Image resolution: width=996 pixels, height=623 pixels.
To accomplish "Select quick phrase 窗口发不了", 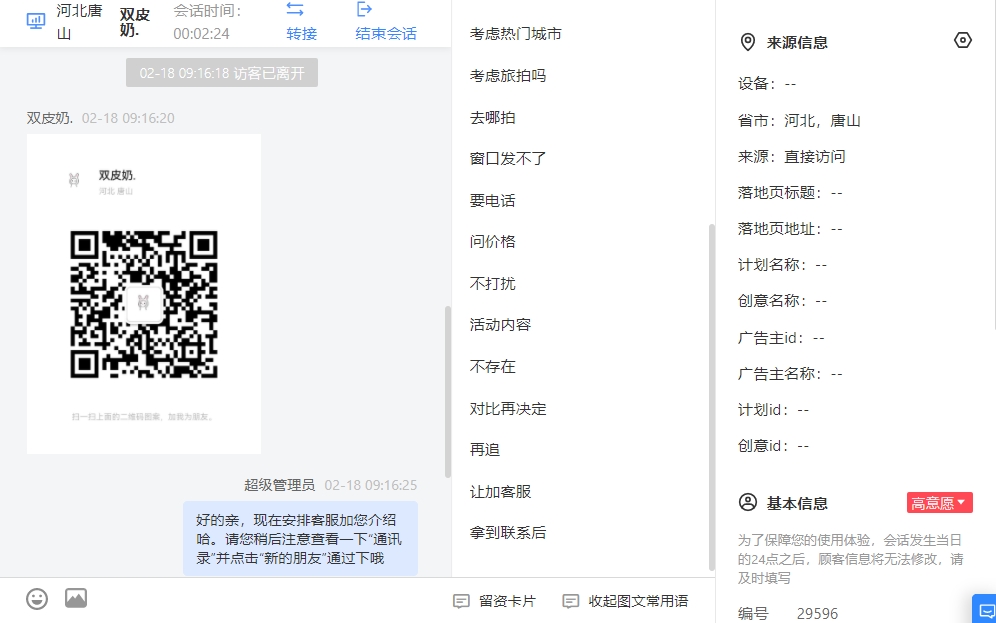I will pyautogui.click(x=508, y=158).
